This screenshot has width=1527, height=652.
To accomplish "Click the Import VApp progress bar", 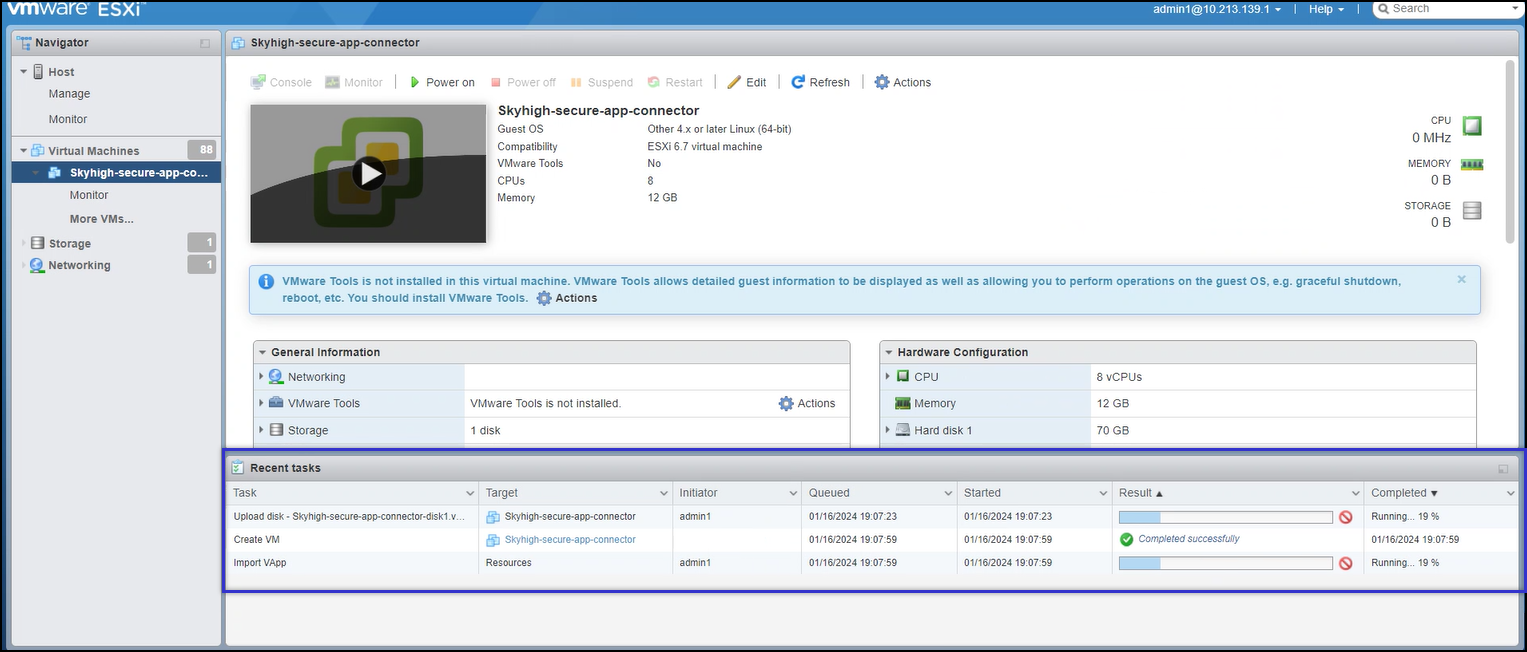I will pos(1224,562).
